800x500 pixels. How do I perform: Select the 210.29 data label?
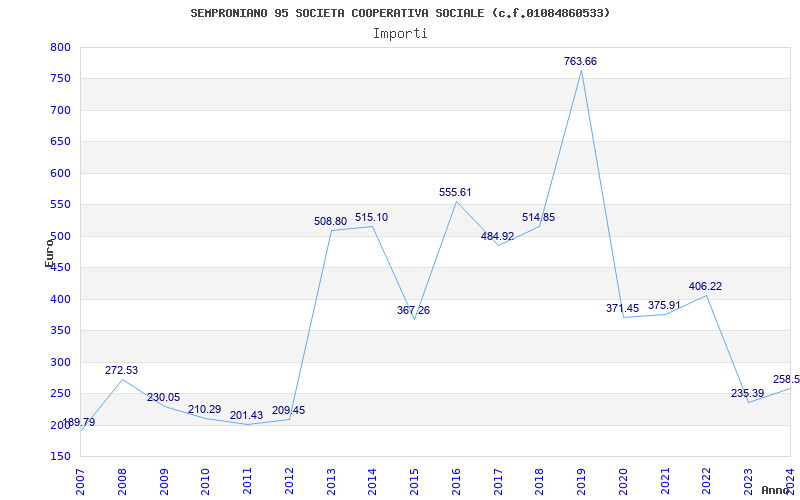[x=205, y=410]
